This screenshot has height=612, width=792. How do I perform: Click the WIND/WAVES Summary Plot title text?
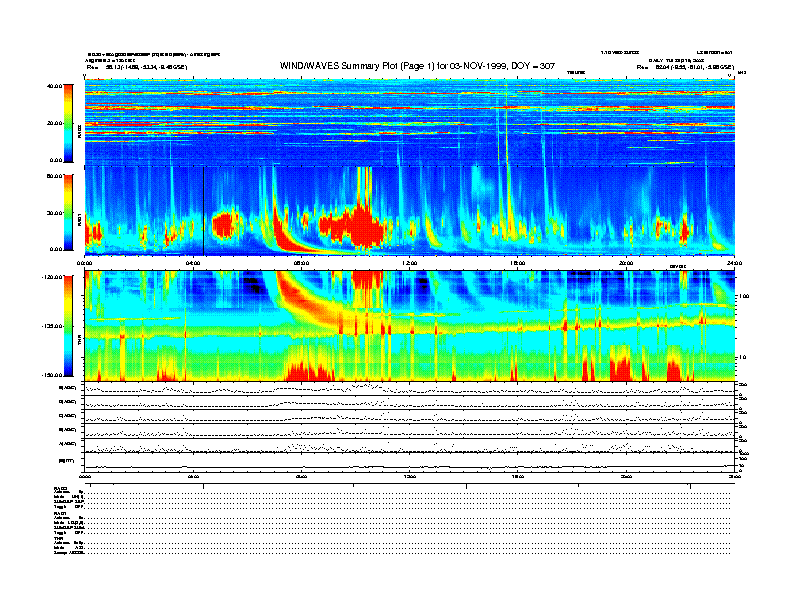417,66
